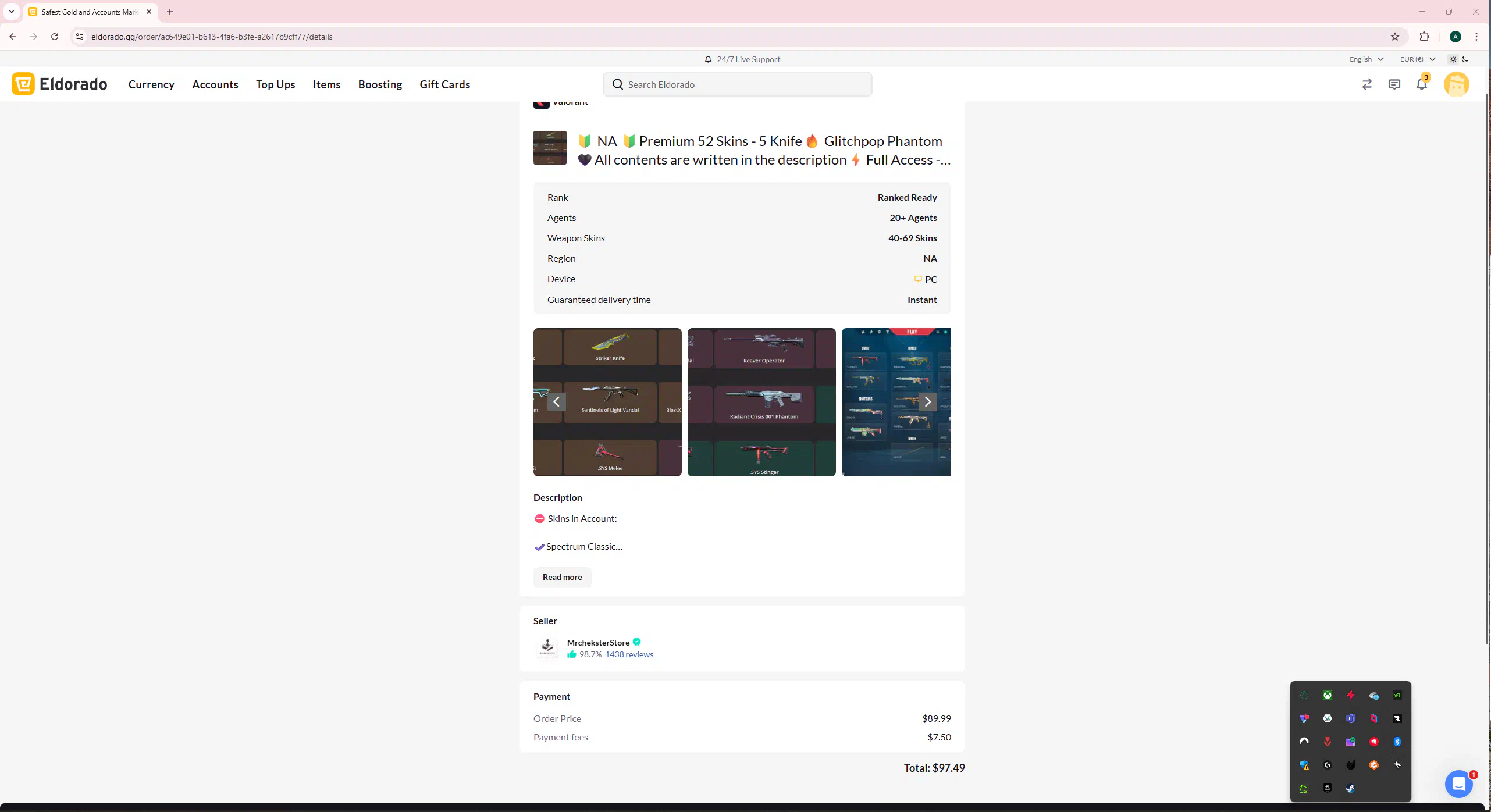1491x812 pixels.
Task: Close the Safest Gold and Accounts tab
Action: (148, 12)
